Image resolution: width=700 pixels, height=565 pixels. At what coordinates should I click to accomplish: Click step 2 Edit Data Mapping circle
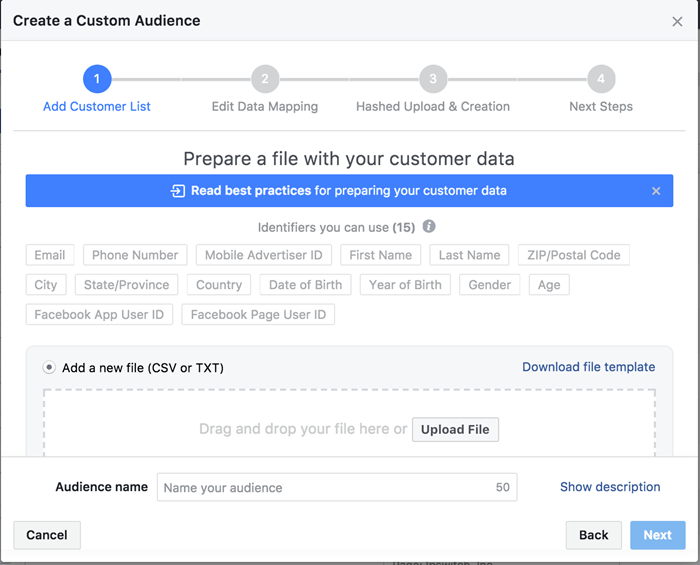click(265, 79)
